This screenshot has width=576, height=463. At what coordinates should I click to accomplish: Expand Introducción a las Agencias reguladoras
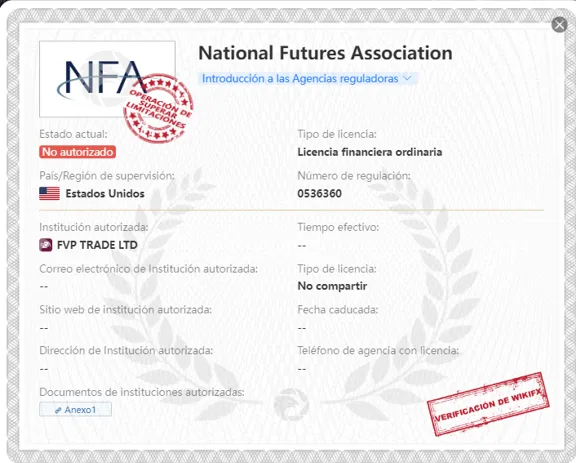307,79
